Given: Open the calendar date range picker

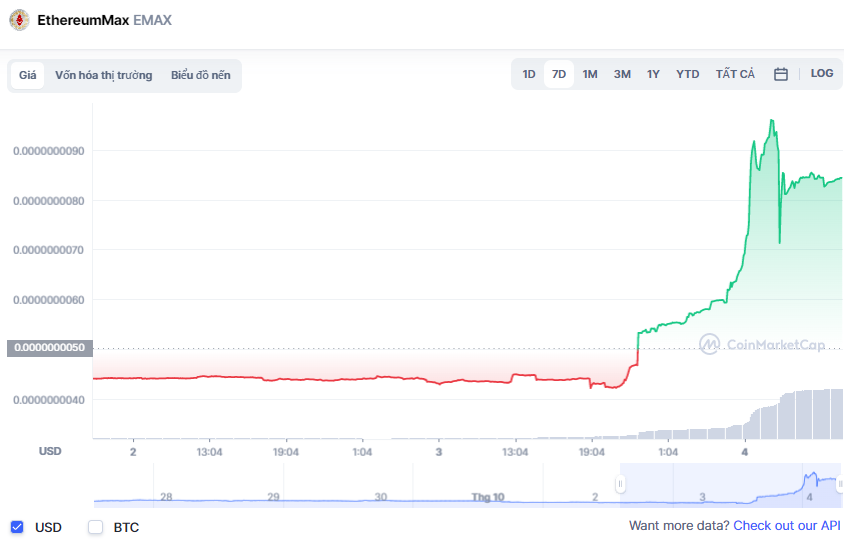Looking at the screenshot, I should click(780, 74).
